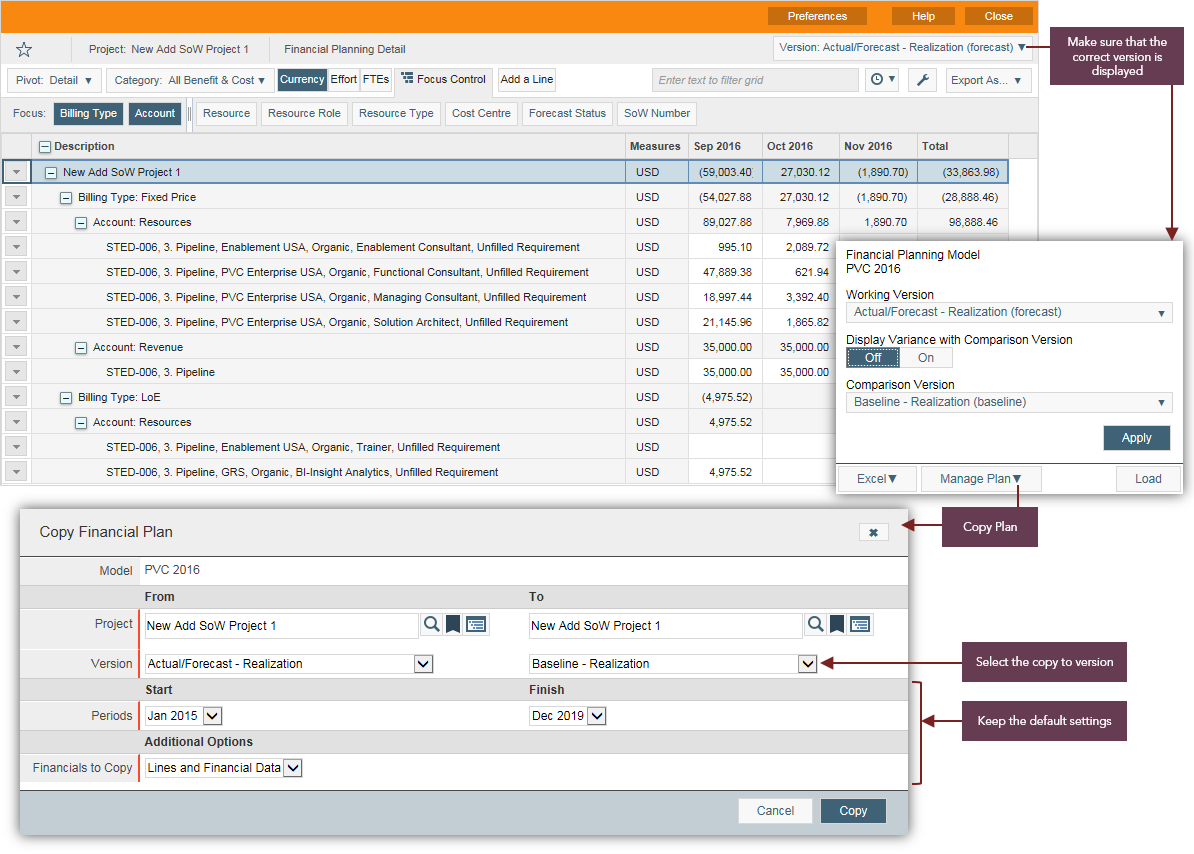This screenshot has height=854, width=1194.
Task: Open row menu for Billing Type: Fixed Price
Action: [16, 197]
